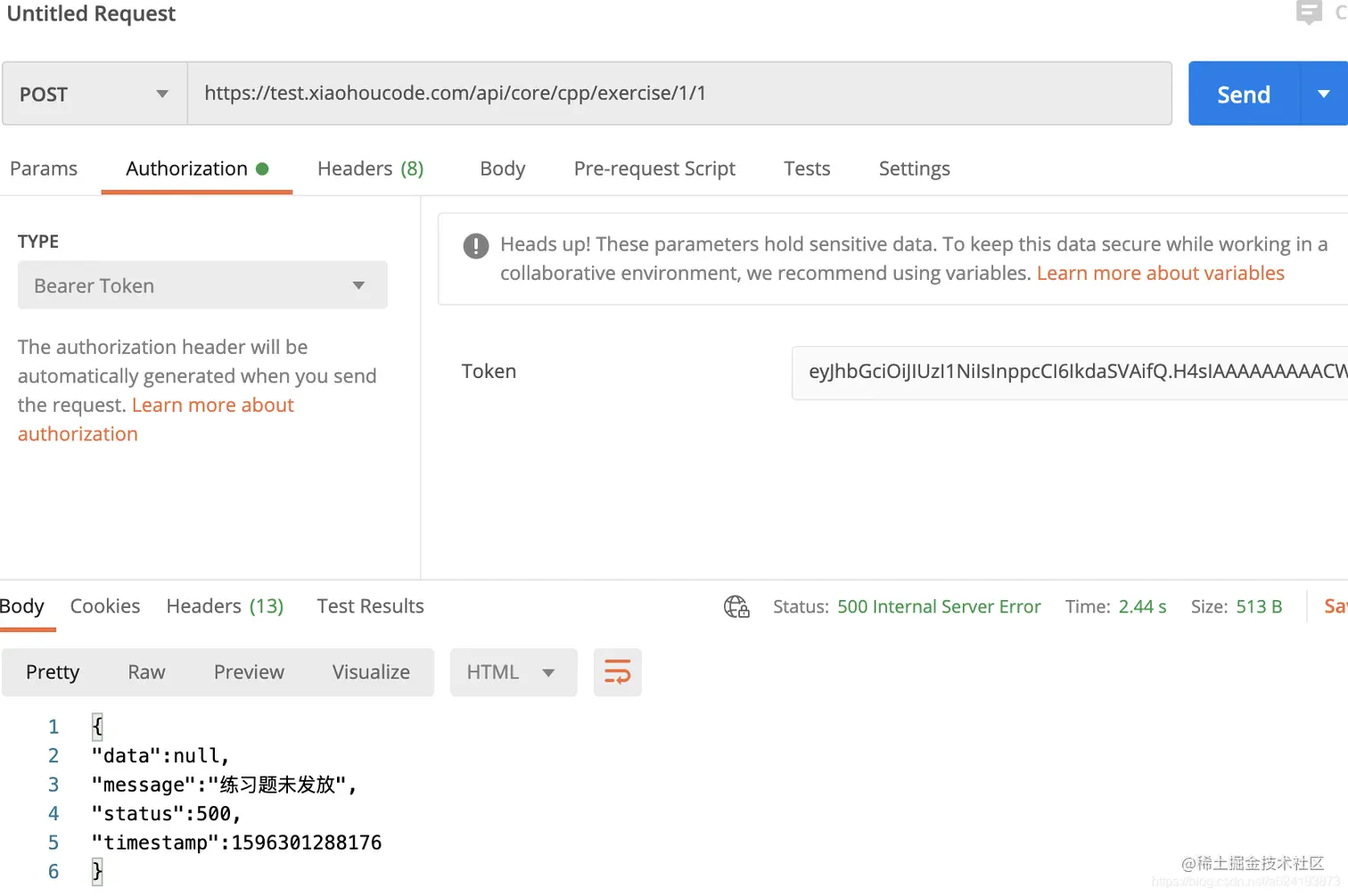This screenshot has width=1348, height=896.
Task: Click the blue Send button
Action: pyautogui.click(x=1245, y=94)
